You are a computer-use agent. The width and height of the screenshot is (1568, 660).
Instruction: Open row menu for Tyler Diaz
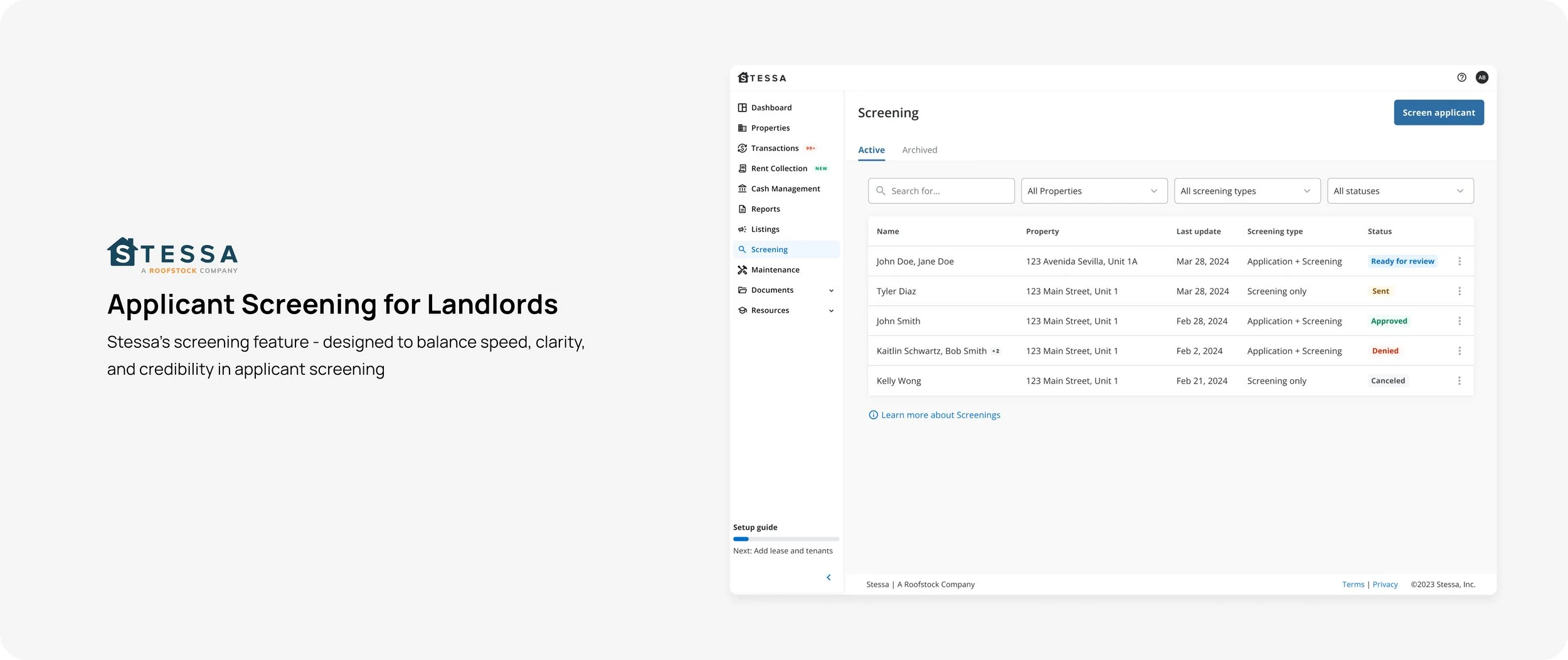click(1459, 291)
